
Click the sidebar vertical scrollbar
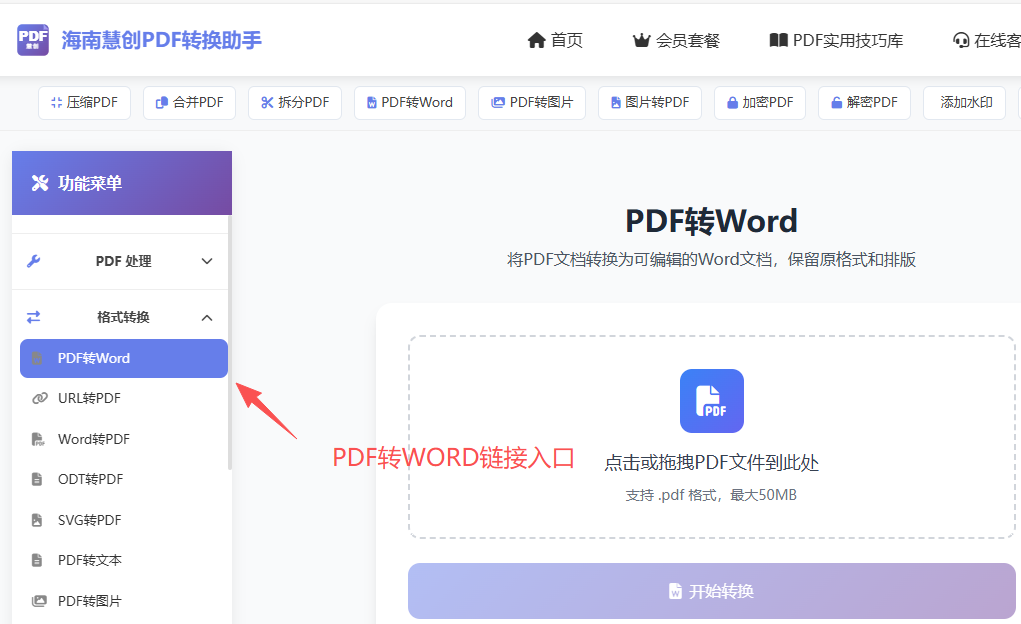point(230,343)
